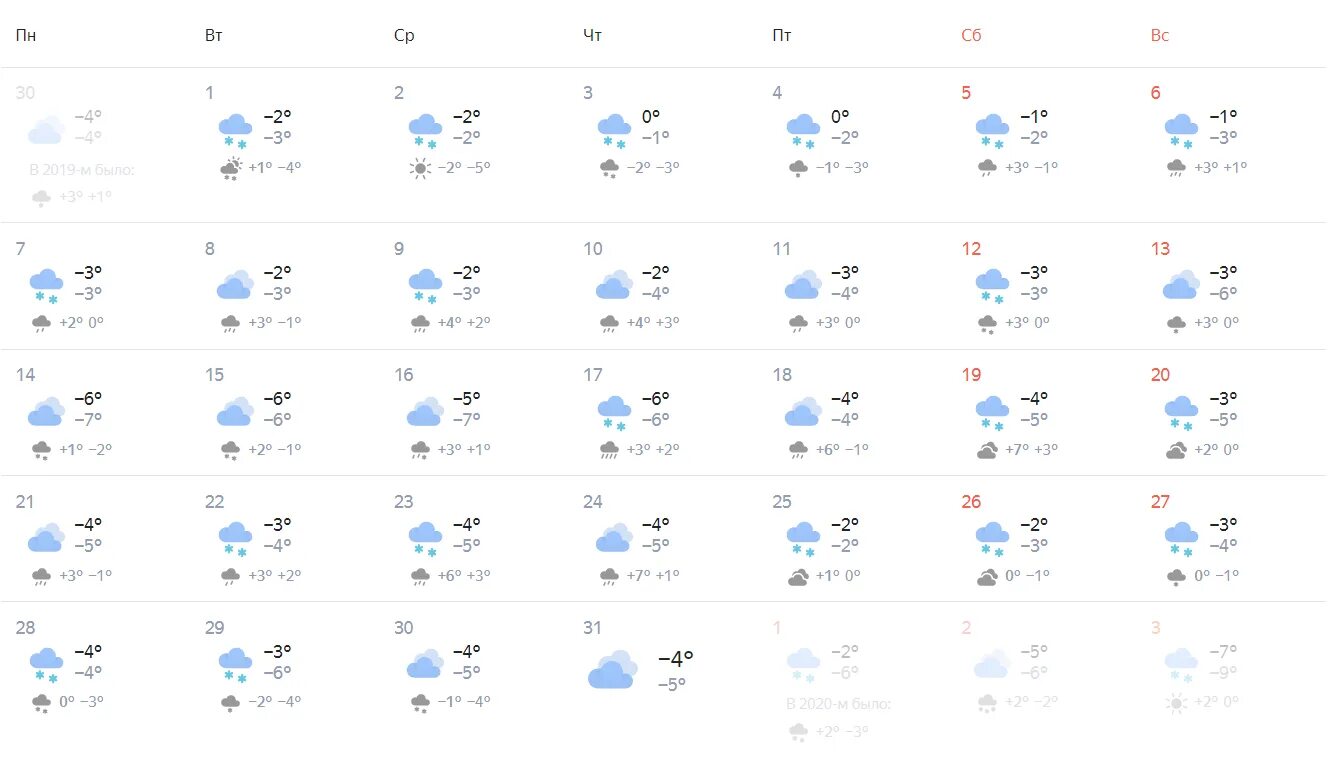Screen dimensions: 1340x773
Task: Click "В 2019-м было:" historical note
Action: point(82,169)
